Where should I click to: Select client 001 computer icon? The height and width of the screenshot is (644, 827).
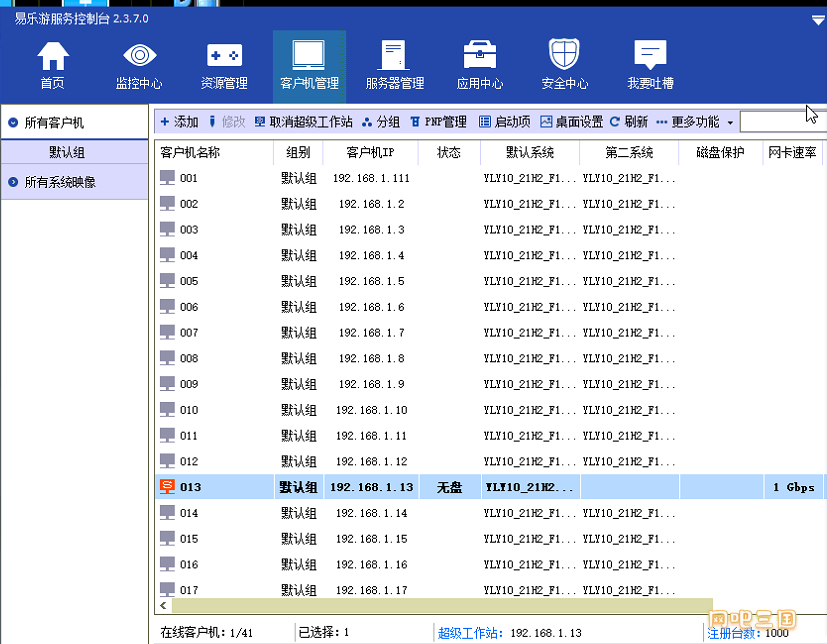(x=167, y=178)
